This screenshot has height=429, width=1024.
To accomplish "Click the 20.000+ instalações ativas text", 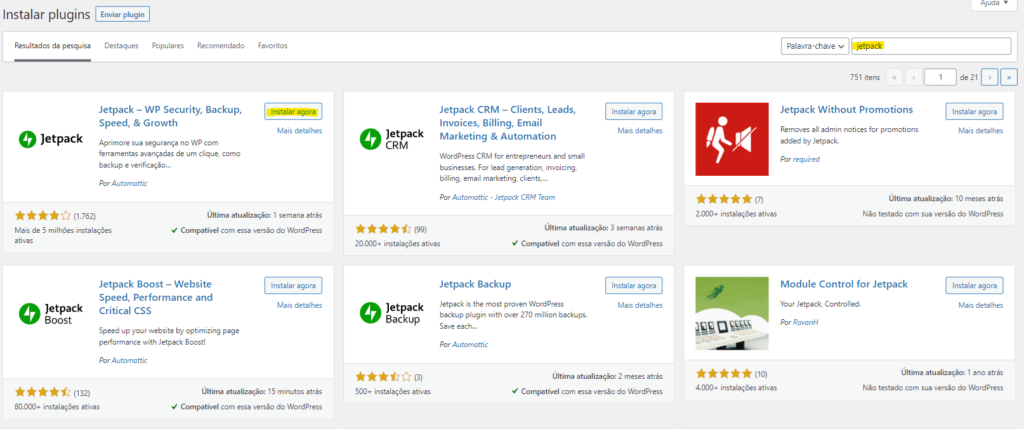I will [398, 244].
